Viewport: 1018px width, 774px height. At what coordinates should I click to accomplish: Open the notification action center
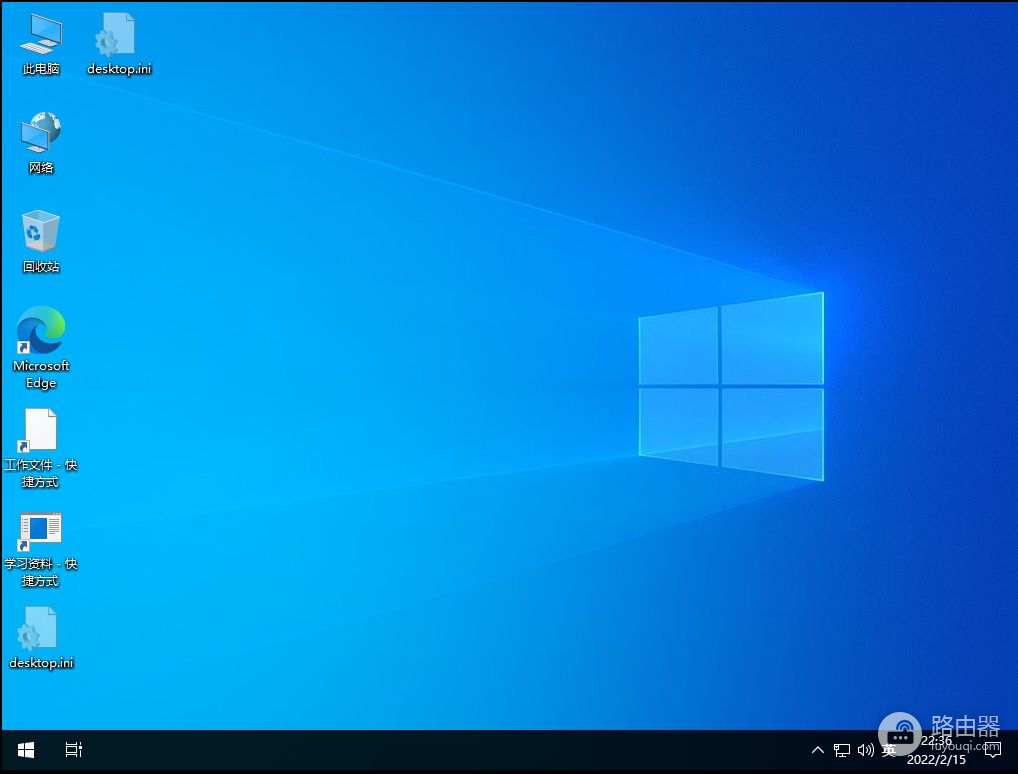coord(993,750)
